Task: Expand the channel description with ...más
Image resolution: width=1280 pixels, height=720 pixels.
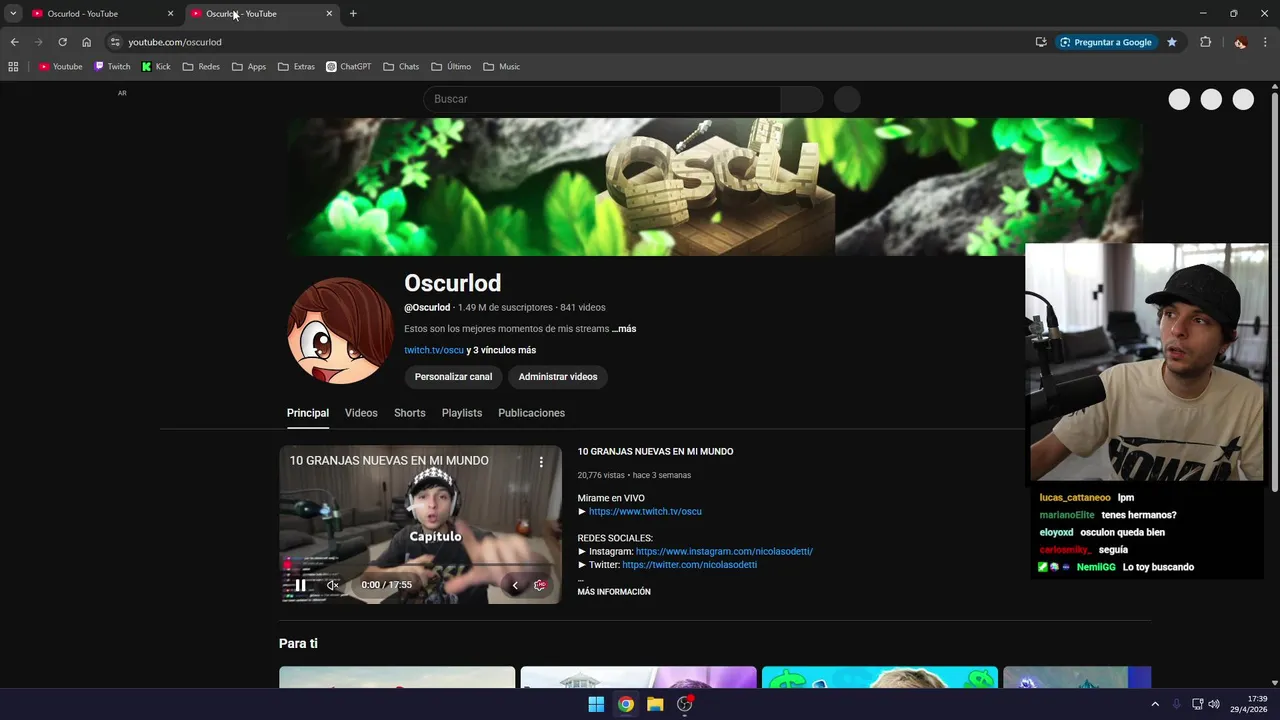Action: (624, 329)
